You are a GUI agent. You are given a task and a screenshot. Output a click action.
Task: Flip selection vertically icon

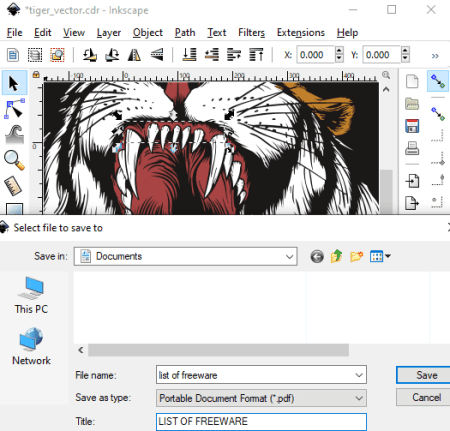click(x=157, y=55)
